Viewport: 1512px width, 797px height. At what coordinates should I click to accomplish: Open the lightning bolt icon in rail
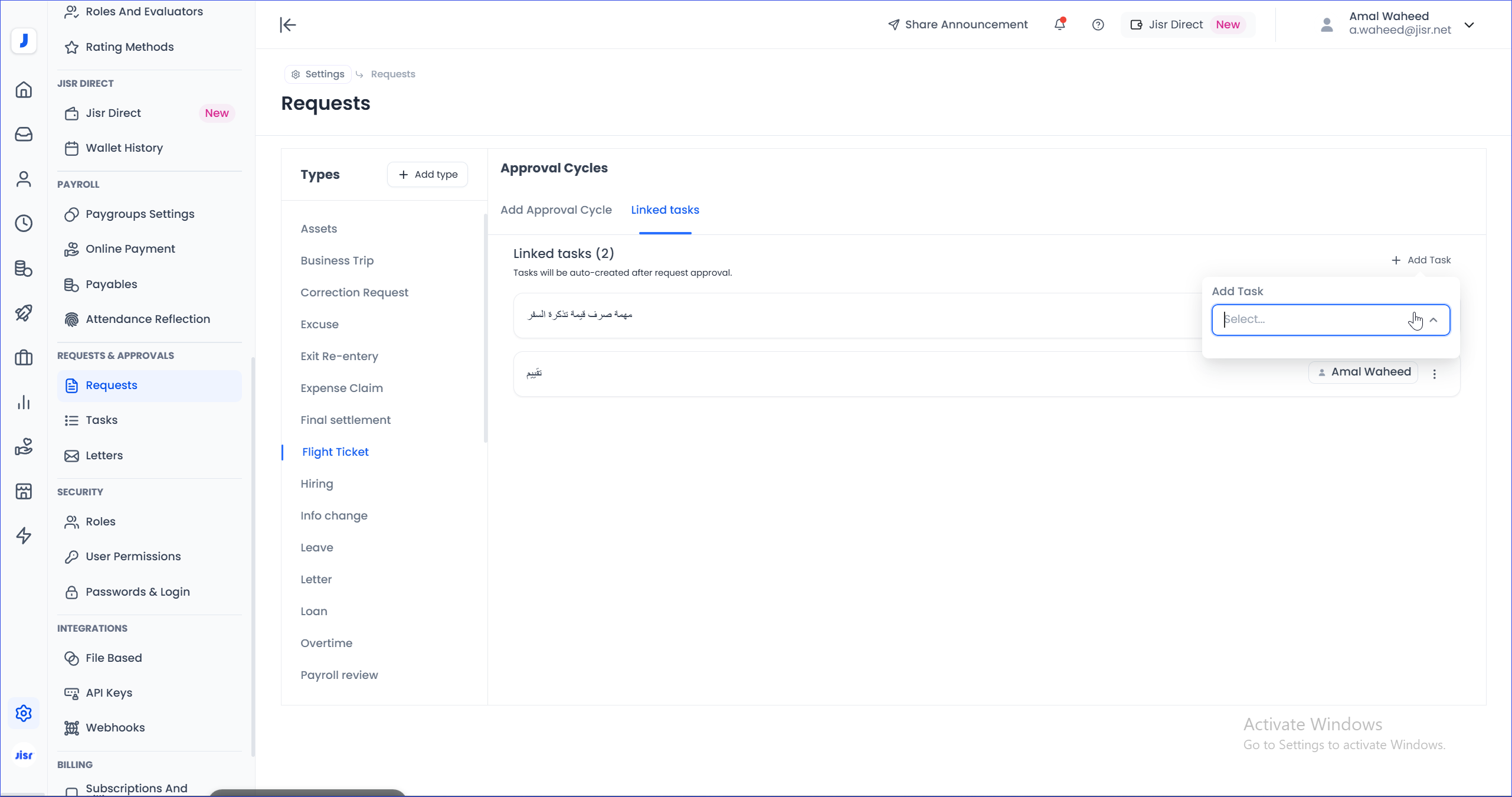coord(24,535)
